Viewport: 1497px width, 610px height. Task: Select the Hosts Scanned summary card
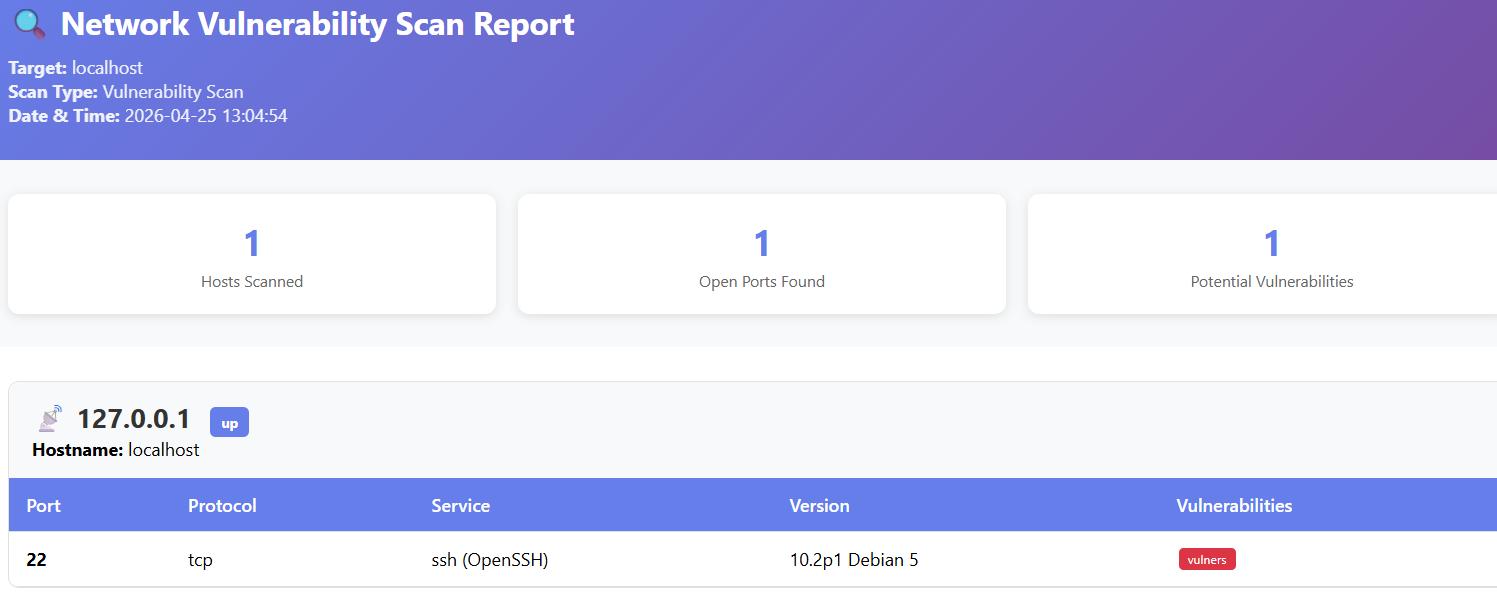[x=251, y=254]
